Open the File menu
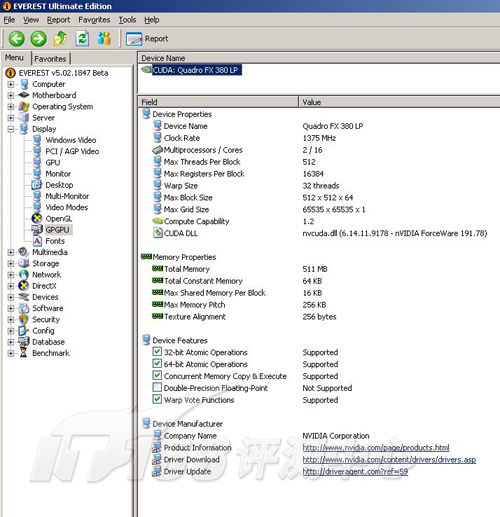500x517 pixels. click(9, 20)
